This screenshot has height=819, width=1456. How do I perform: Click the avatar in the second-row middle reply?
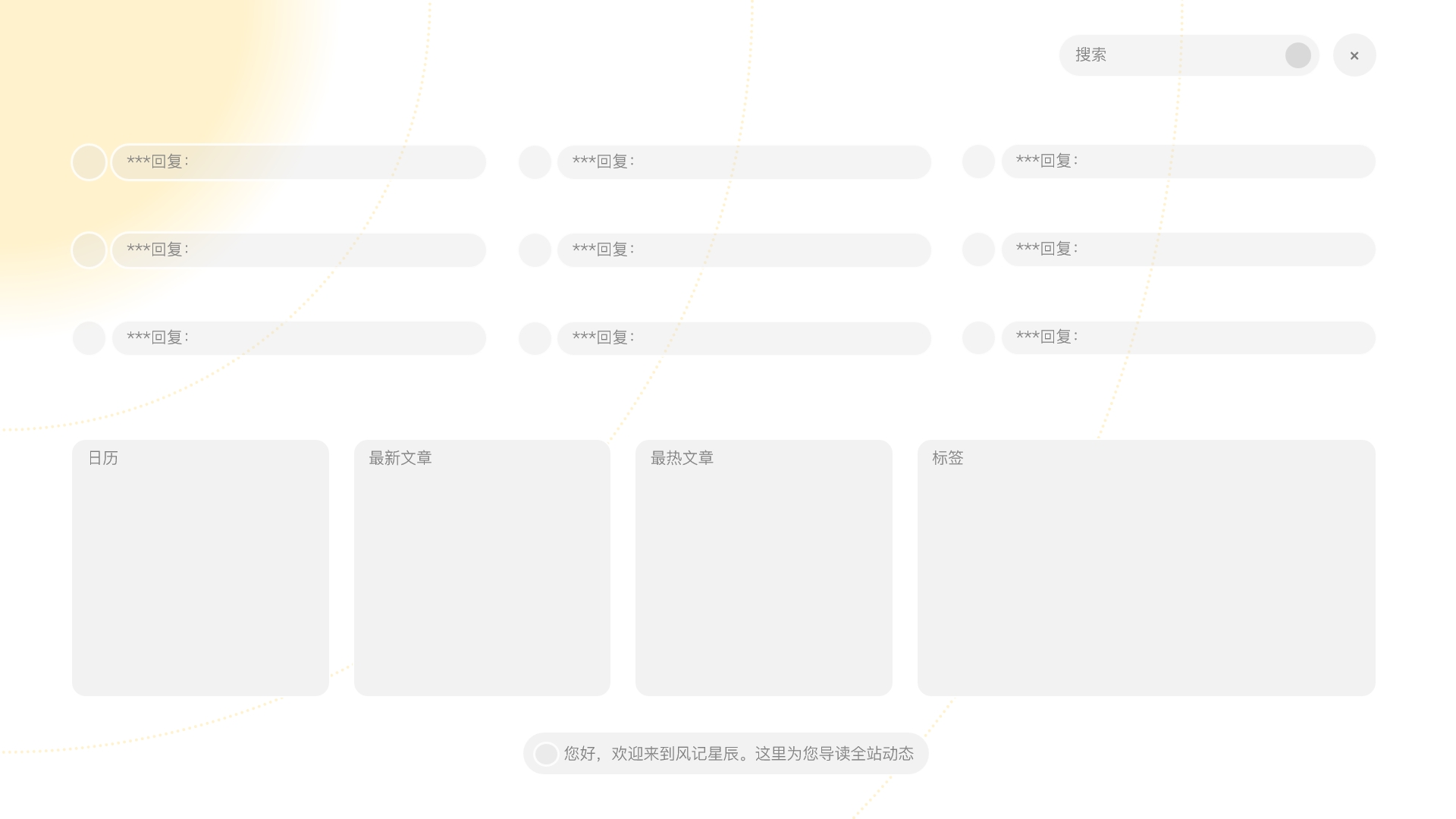pos(535,250)
